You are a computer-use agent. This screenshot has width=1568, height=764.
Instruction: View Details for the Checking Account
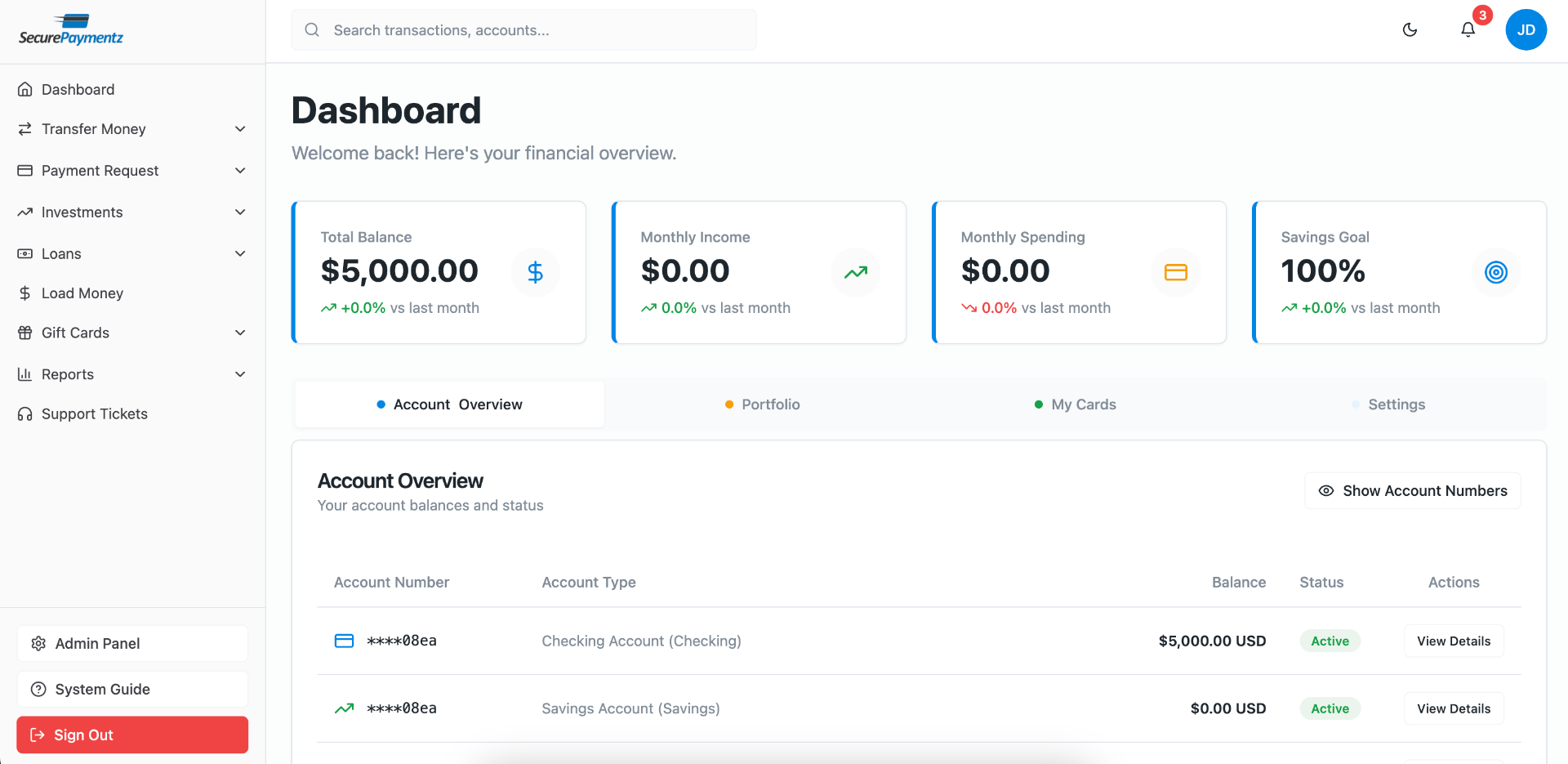[x=1453, y=641]
